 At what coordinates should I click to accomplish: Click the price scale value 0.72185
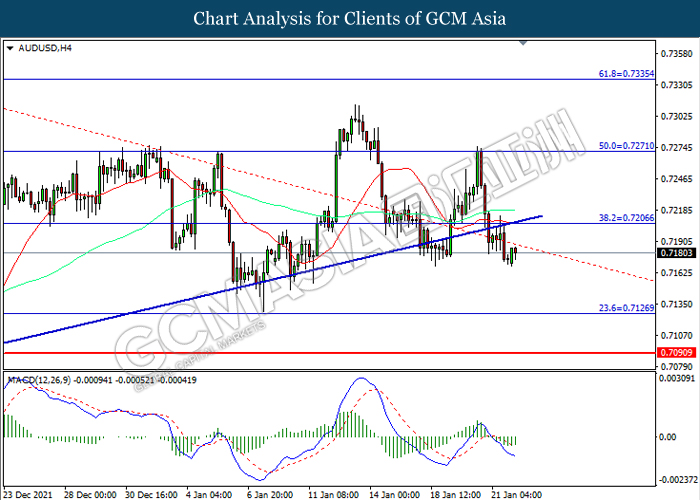pos(676,210)
